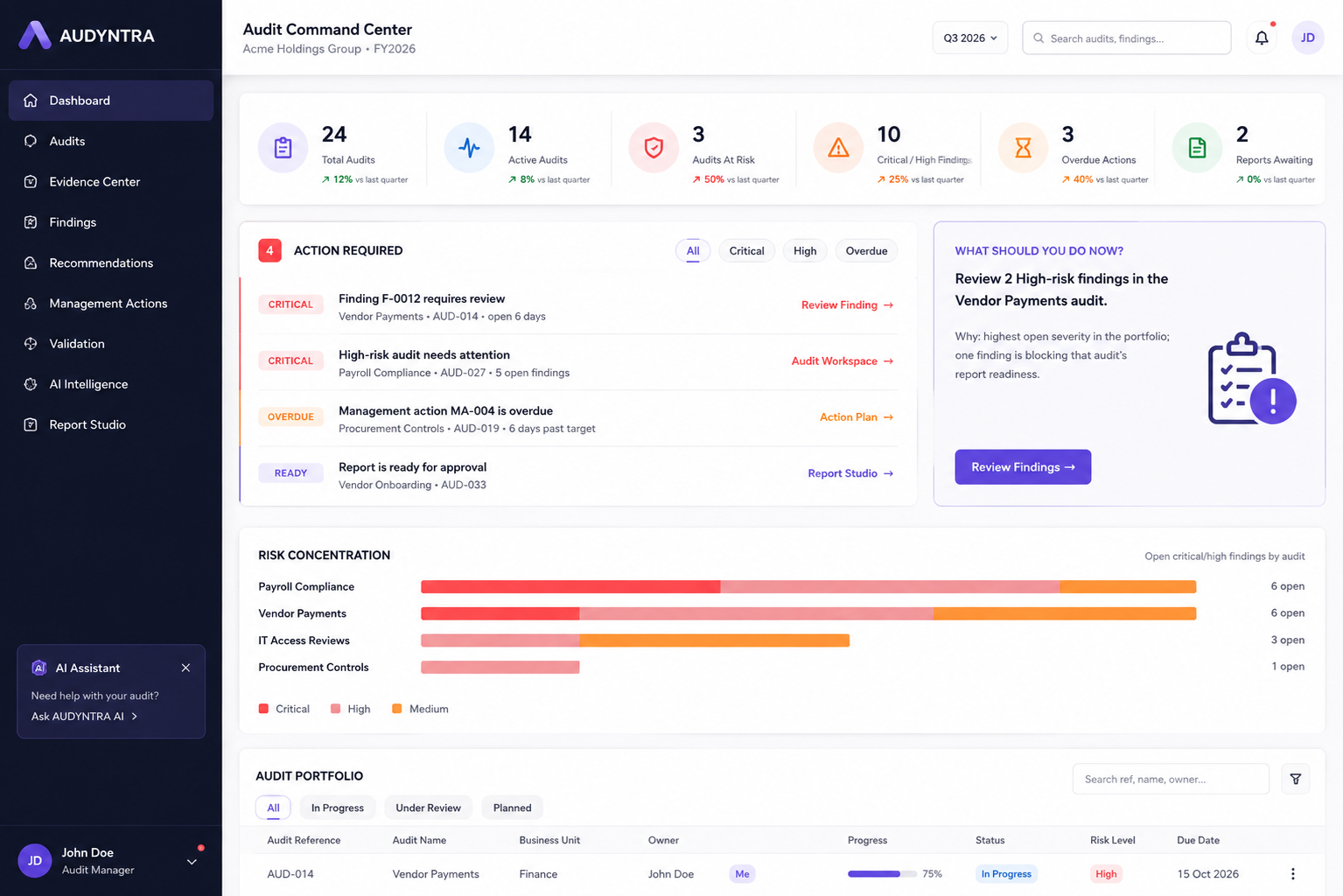Click the Vendor Payments progress bar at 75%
Screen dimensions: 1343x896
coord(882,874)
